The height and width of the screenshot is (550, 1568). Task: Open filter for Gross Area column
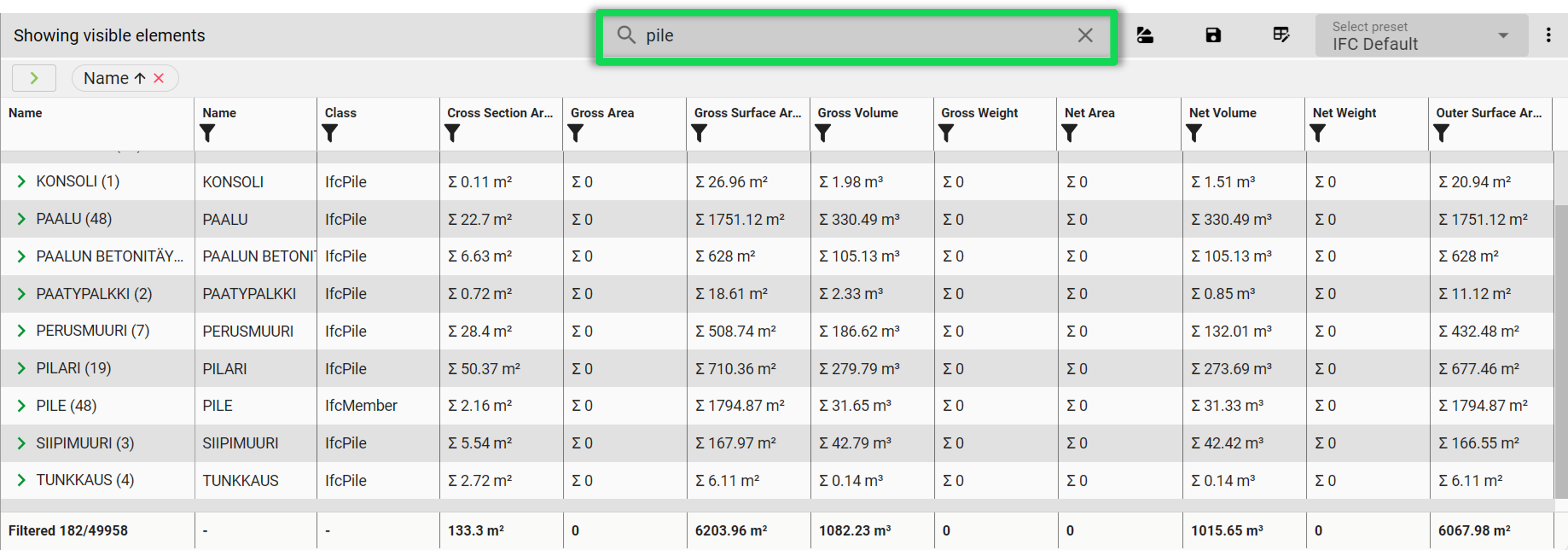tap(576, 133)
